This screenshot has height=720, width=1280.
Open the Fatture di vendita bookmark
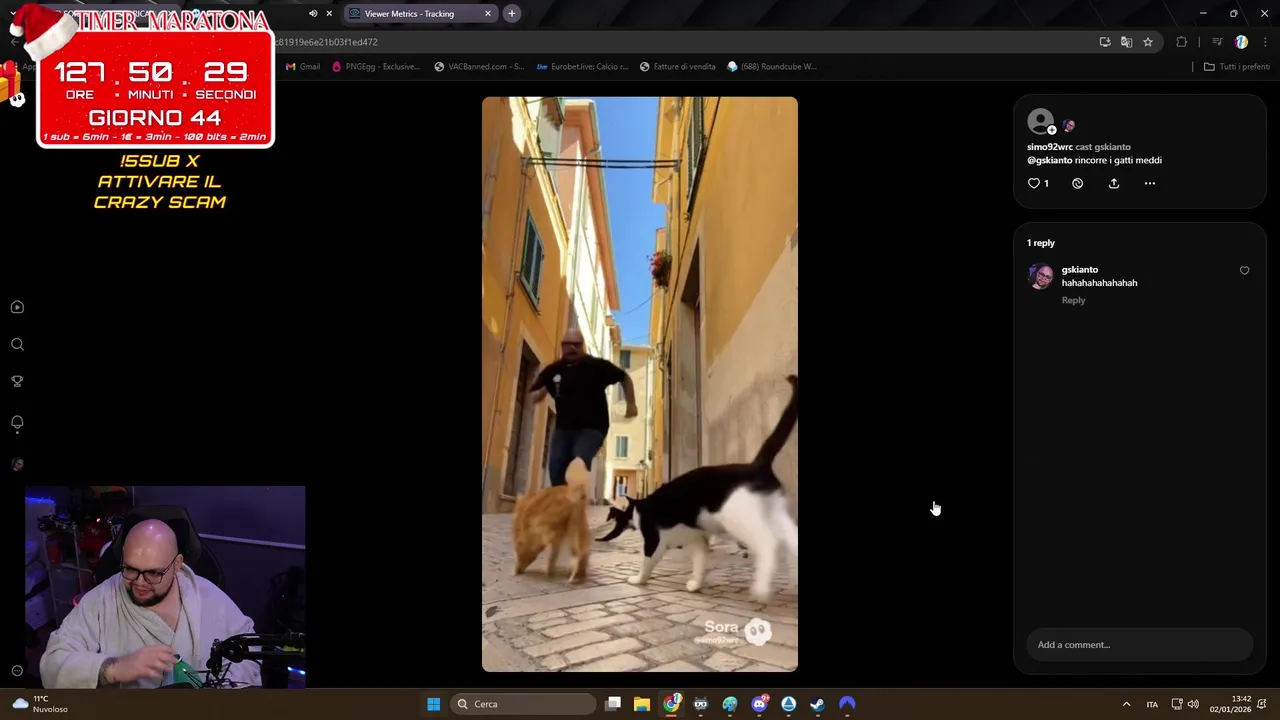[677, 67]
